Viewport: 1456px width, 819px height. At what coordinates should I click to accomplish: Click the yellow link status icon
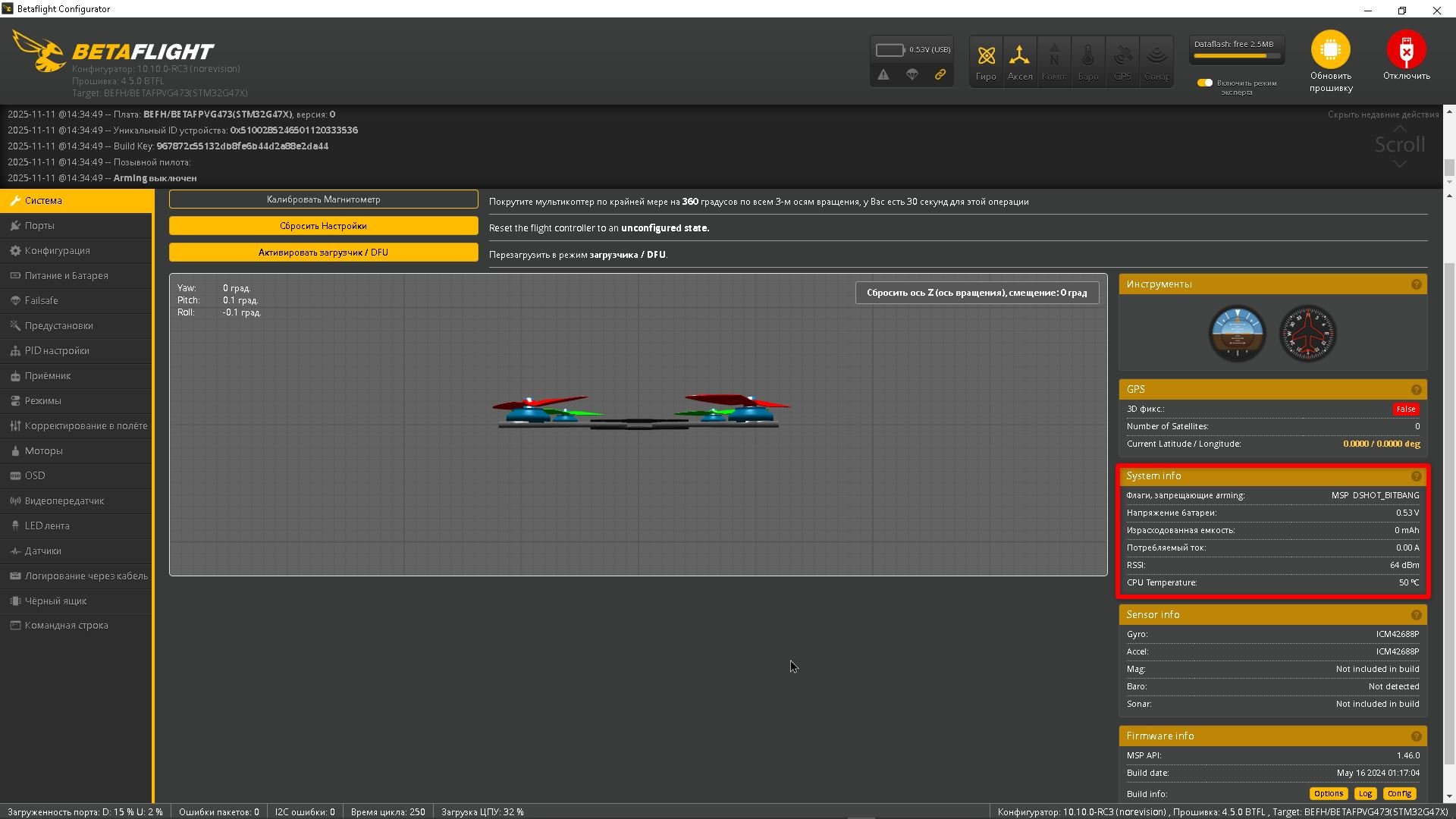(x=940, y=74)
